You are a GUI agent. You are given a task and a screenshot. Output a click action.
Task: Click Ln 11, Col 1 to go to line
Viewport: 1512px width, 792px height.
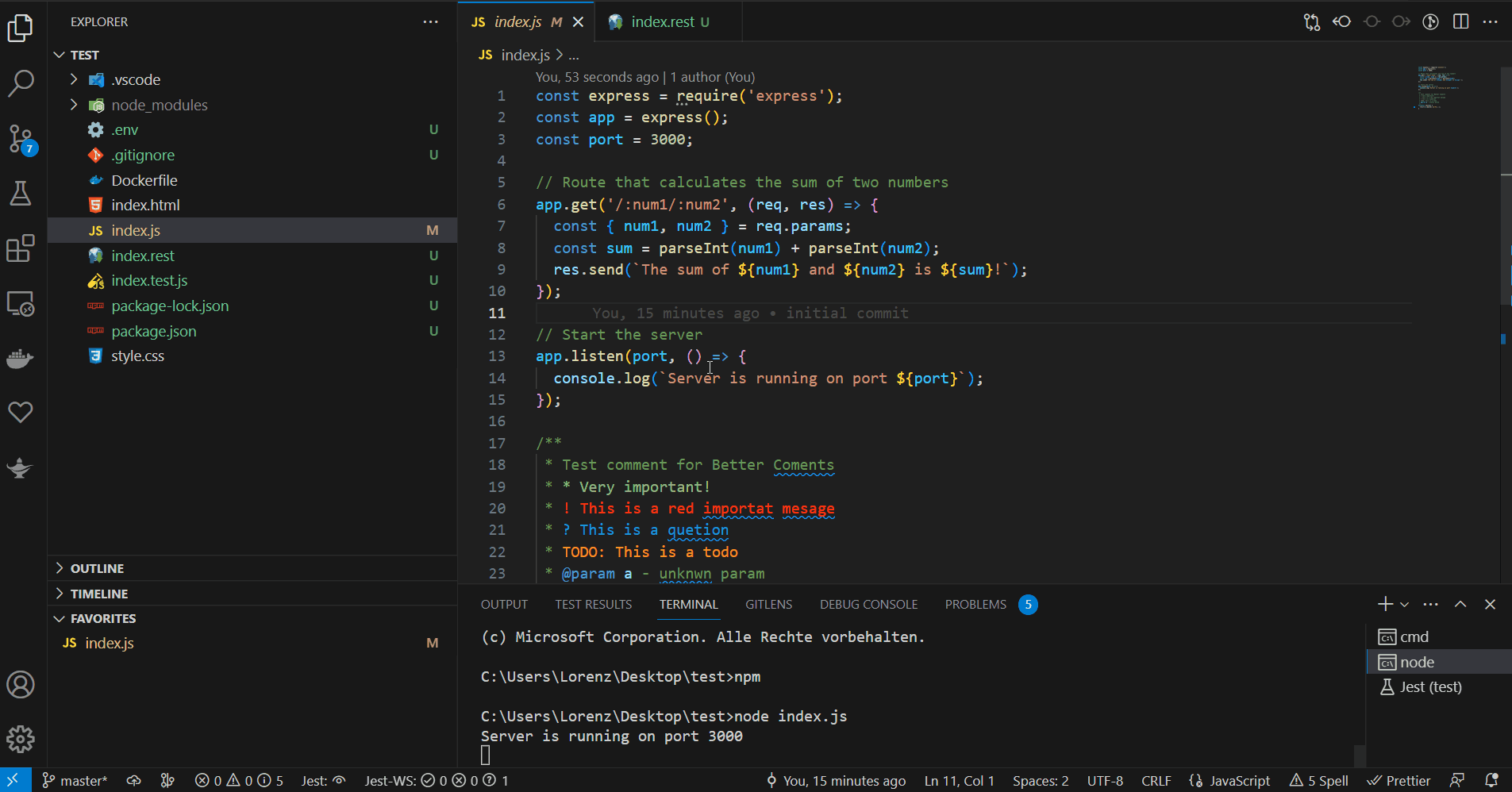pyautogui.click(x=960, y=781)
